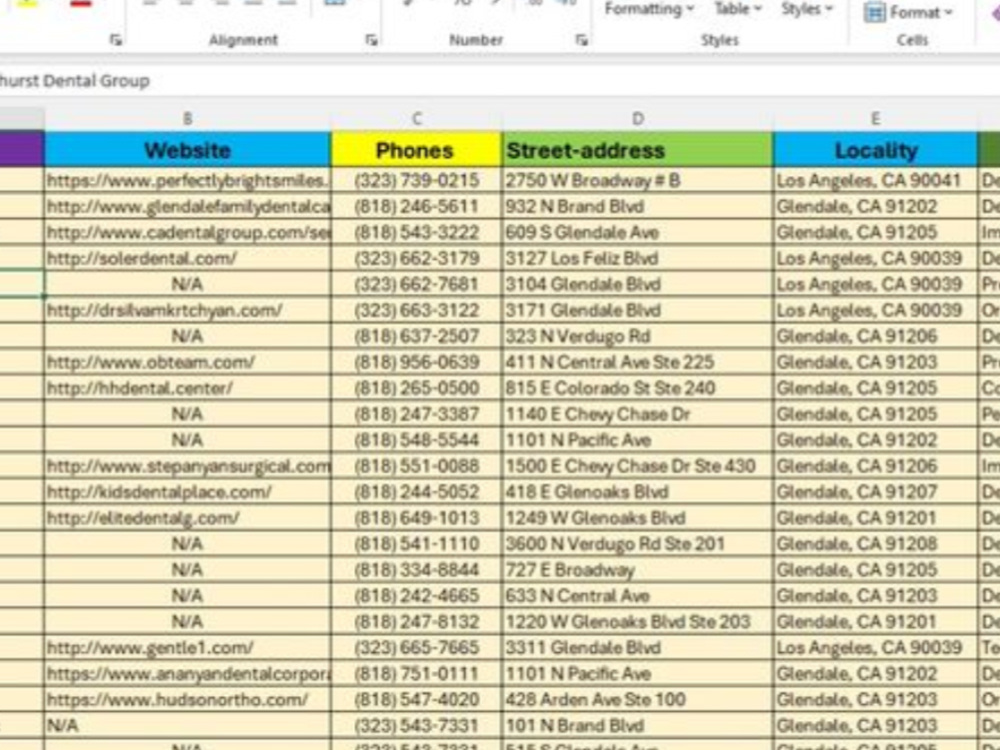Open the Font dialog launcher

(x=115, y=40)
